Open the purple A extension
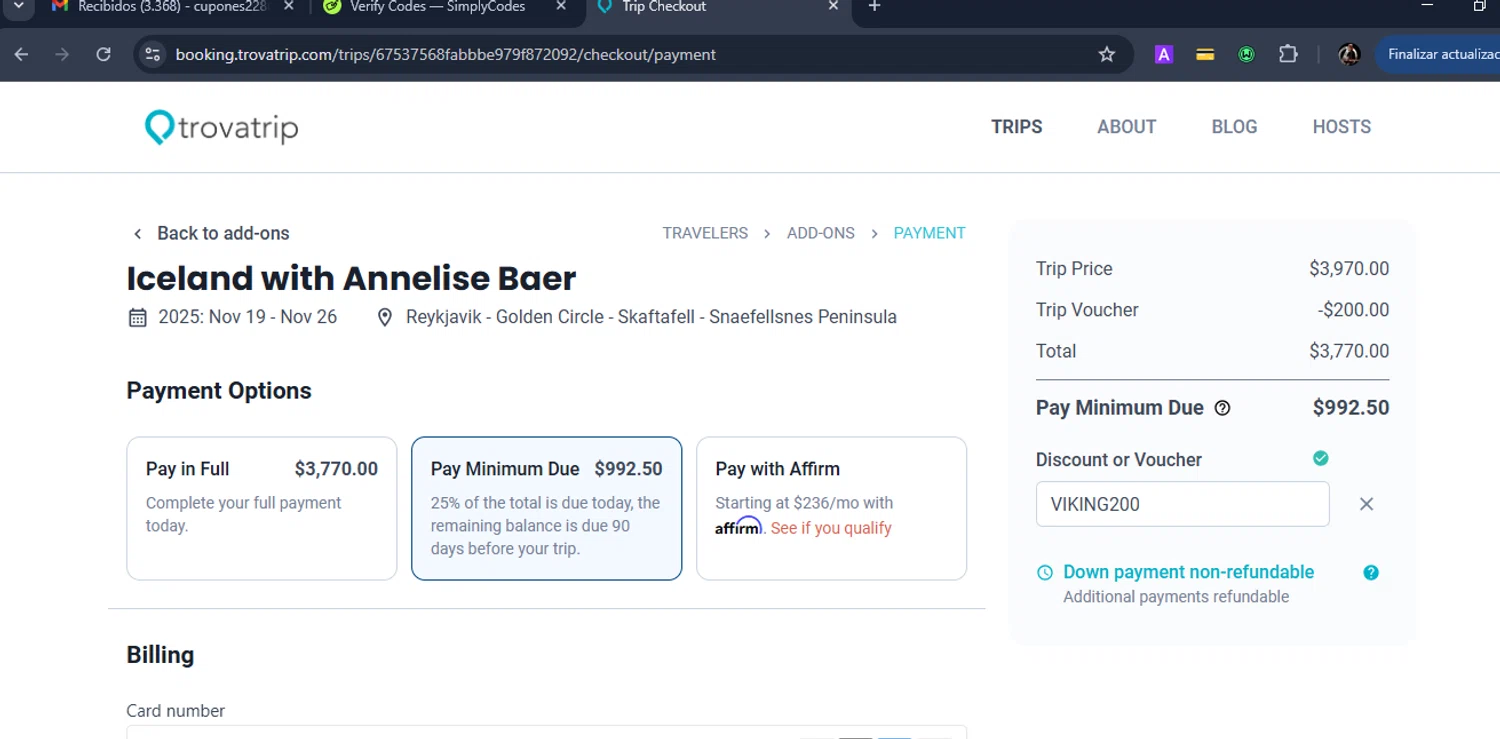This screenshot has height=739, width=1500. point(1163,55)
